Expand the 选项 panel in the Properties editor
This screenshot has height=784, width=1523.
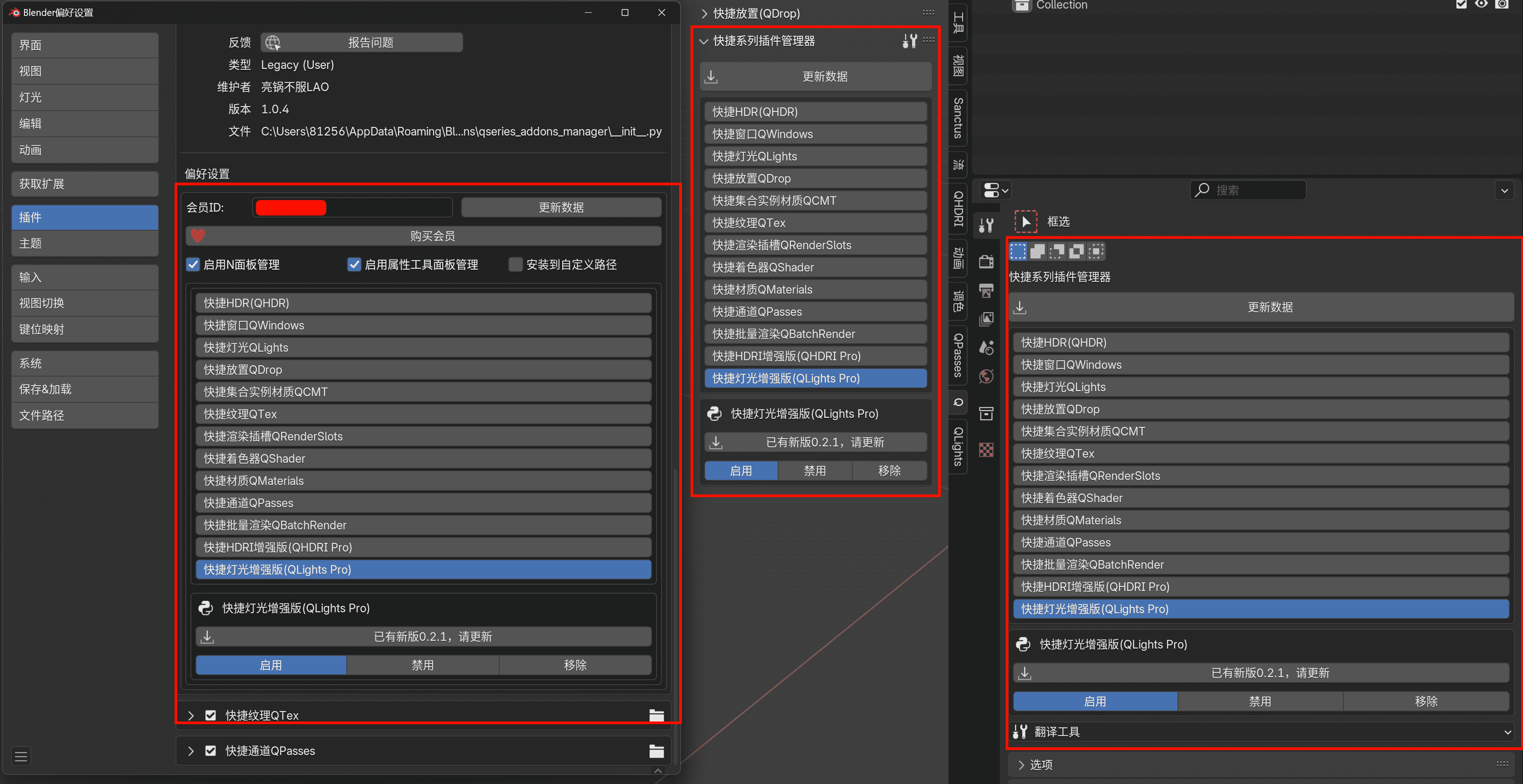(x=1021, y=765)
